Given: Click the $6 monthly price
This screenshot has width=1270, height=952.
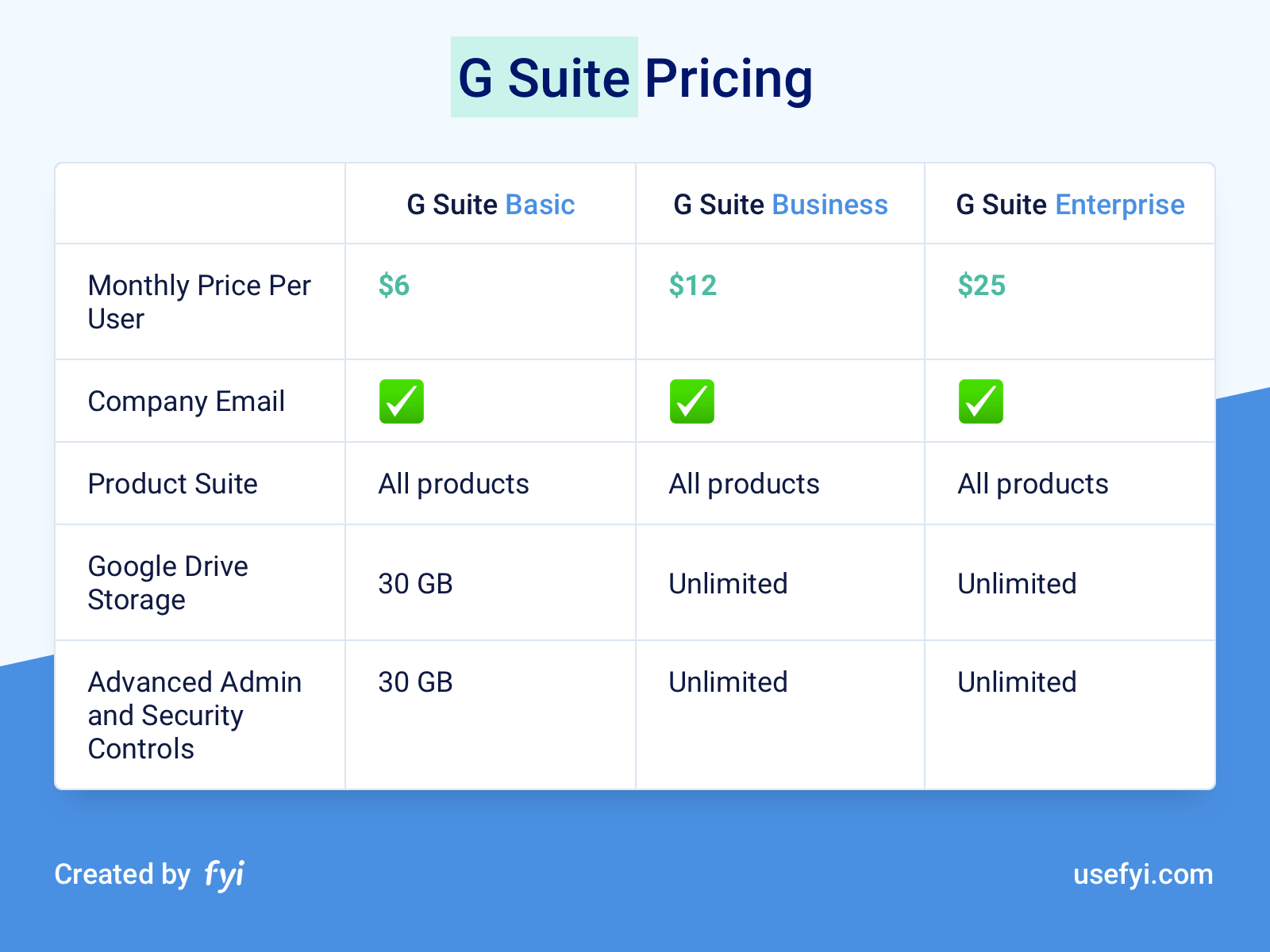Looking at the screenshot, I should tap(394, 285).
